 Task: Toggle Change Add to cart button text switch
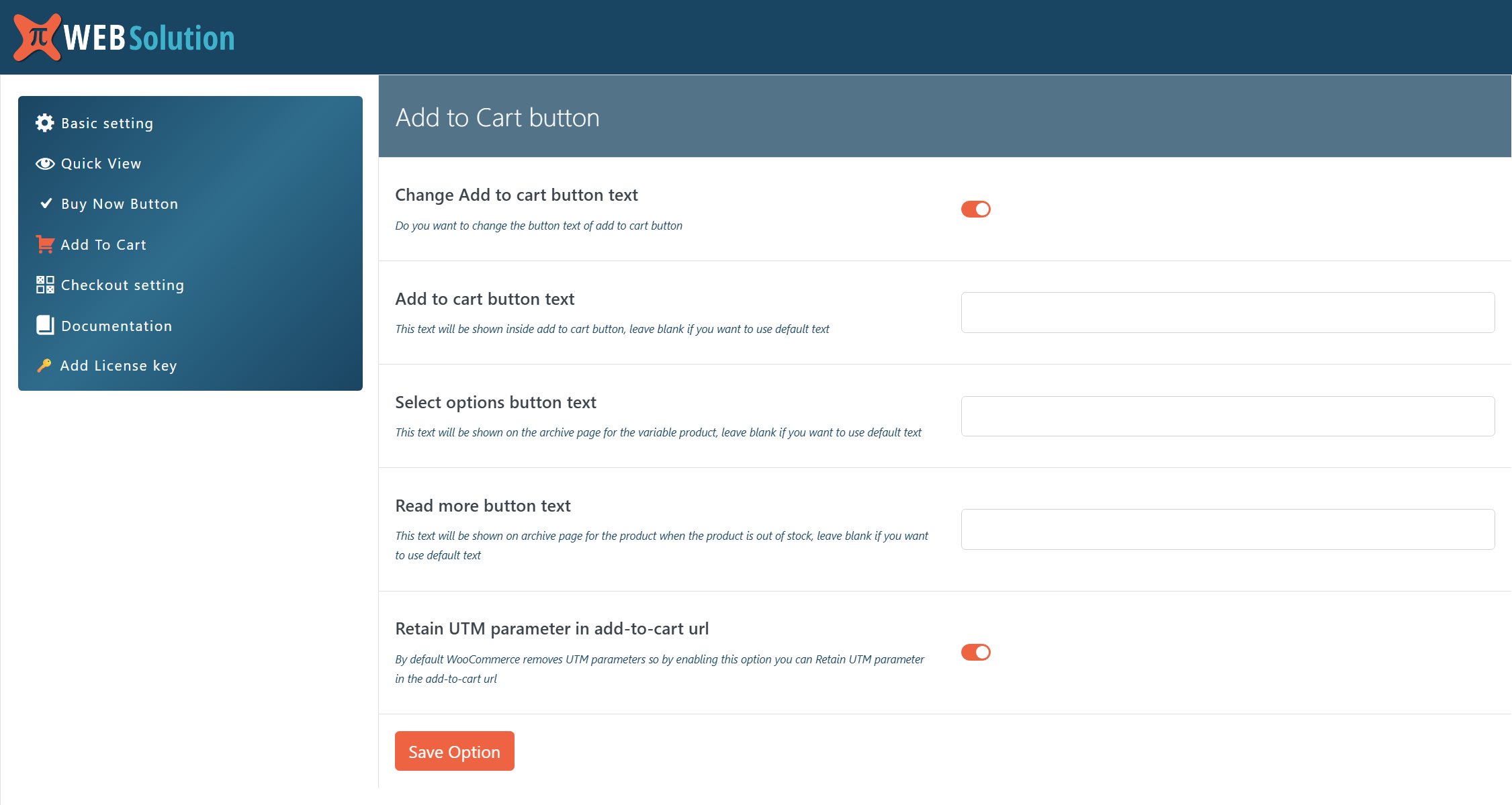click(975, 209)
